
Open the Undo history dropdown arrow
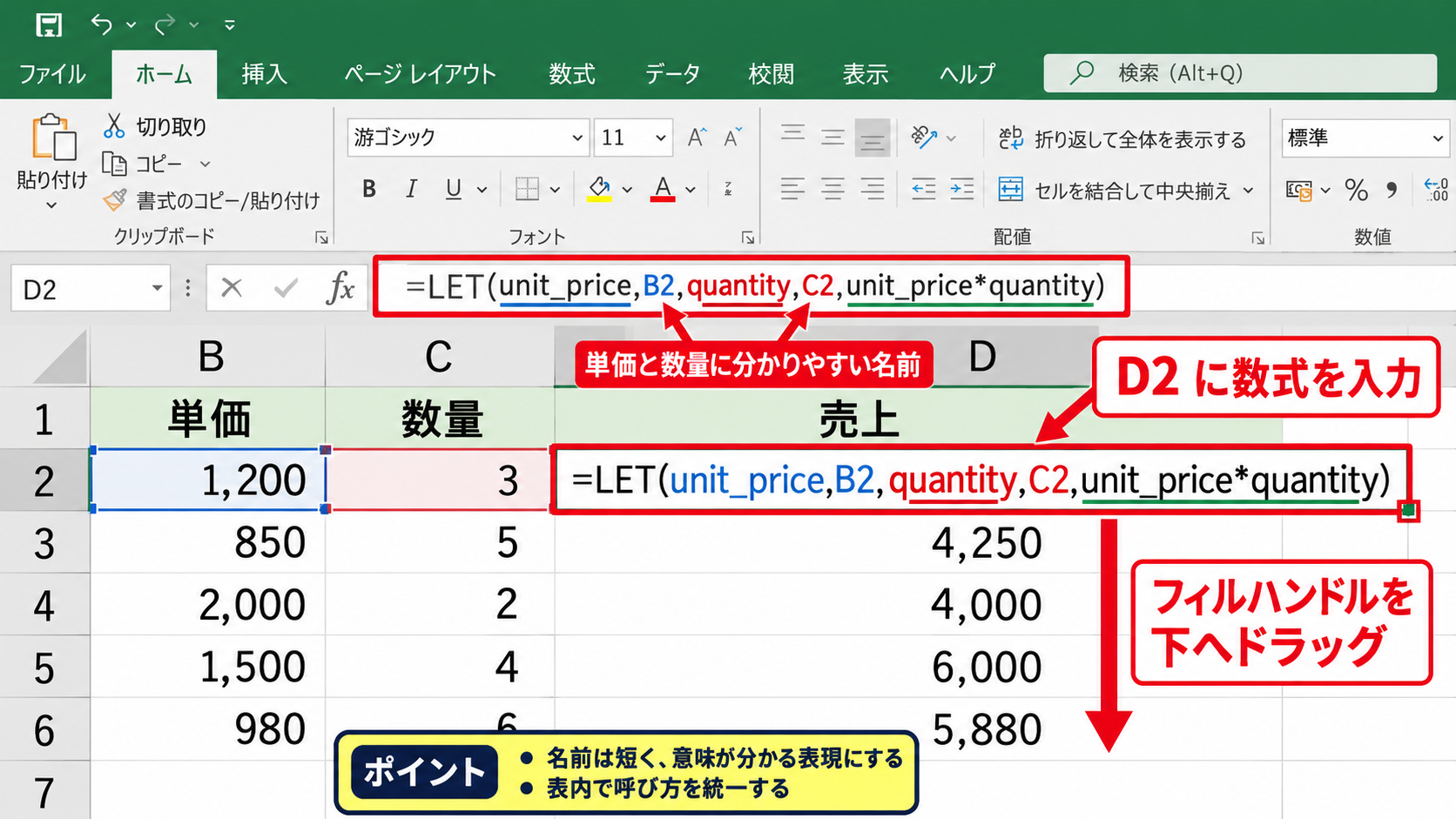click(131, 25)
